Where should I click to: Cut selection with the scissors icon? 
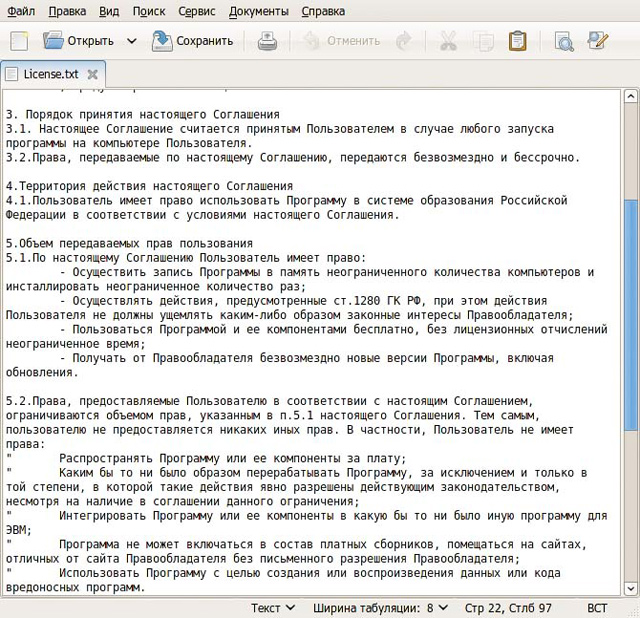point(448,41)
